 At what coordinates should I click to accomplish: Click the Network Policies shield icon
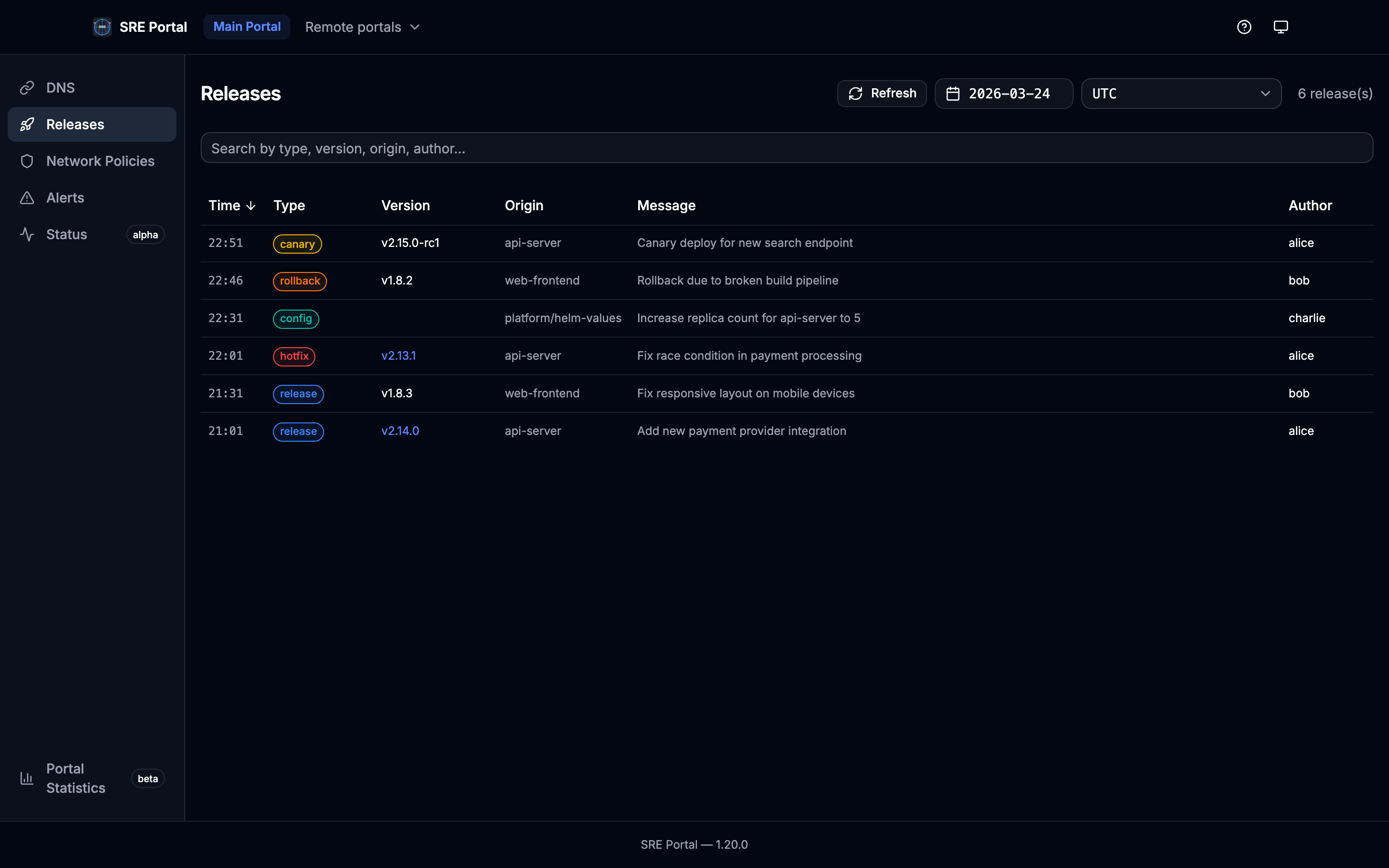point(27,162)
